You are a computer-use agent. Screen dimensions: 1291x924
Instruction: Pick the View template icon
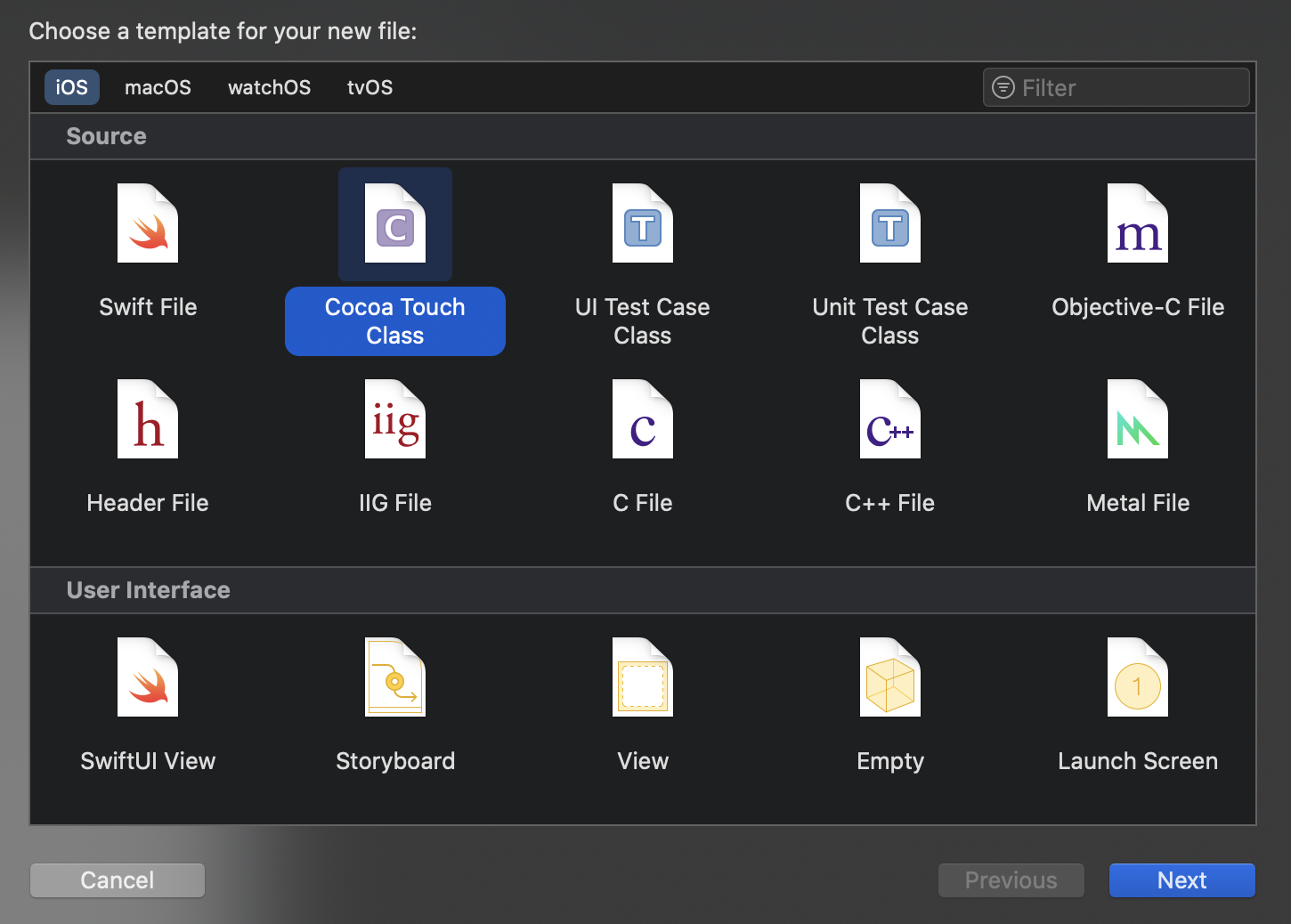pyautogui.click(x=643, y=677)
